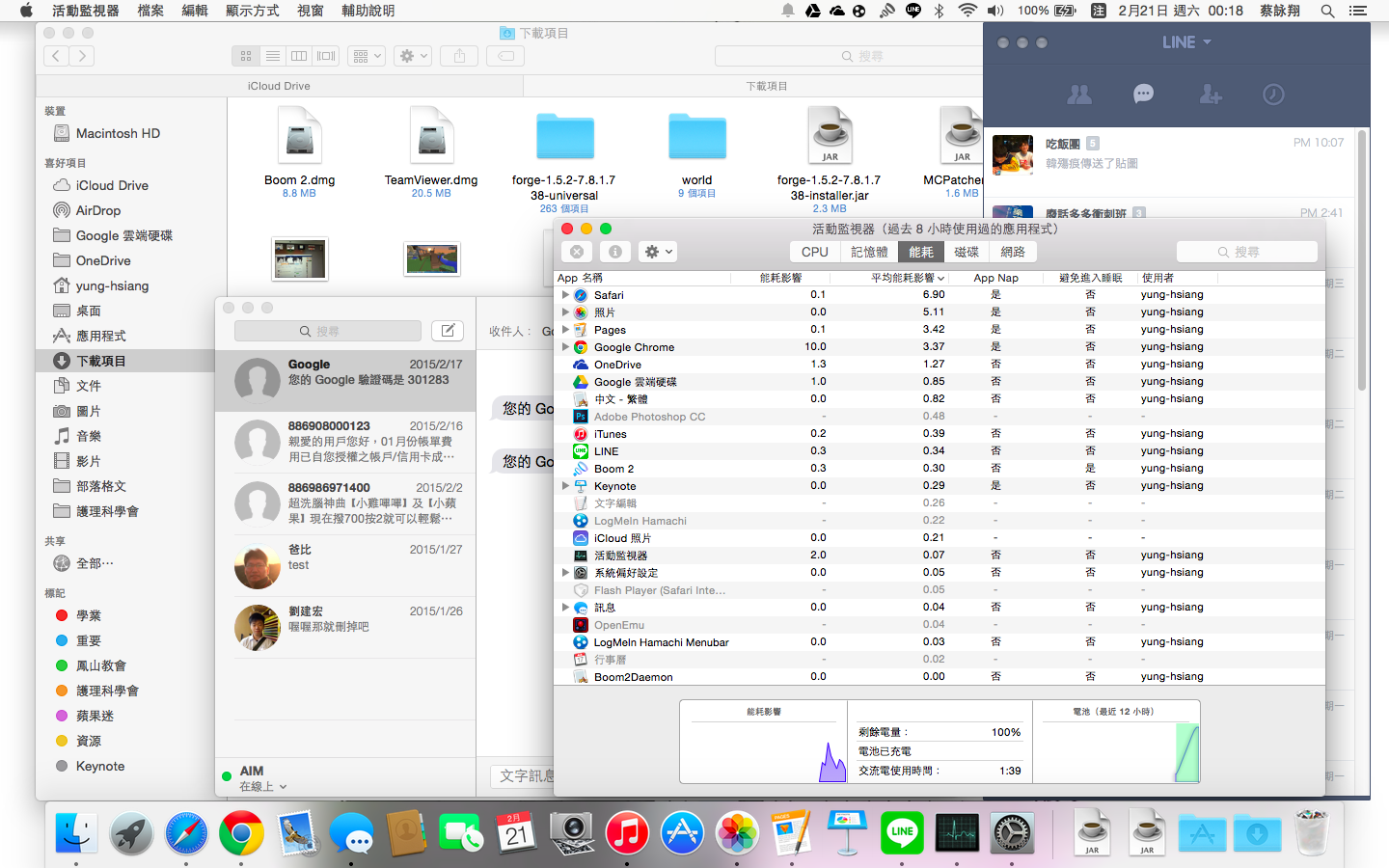Select the TeamViewer.dmg file in Finder
1389x868 pixels.
point(431,152)
